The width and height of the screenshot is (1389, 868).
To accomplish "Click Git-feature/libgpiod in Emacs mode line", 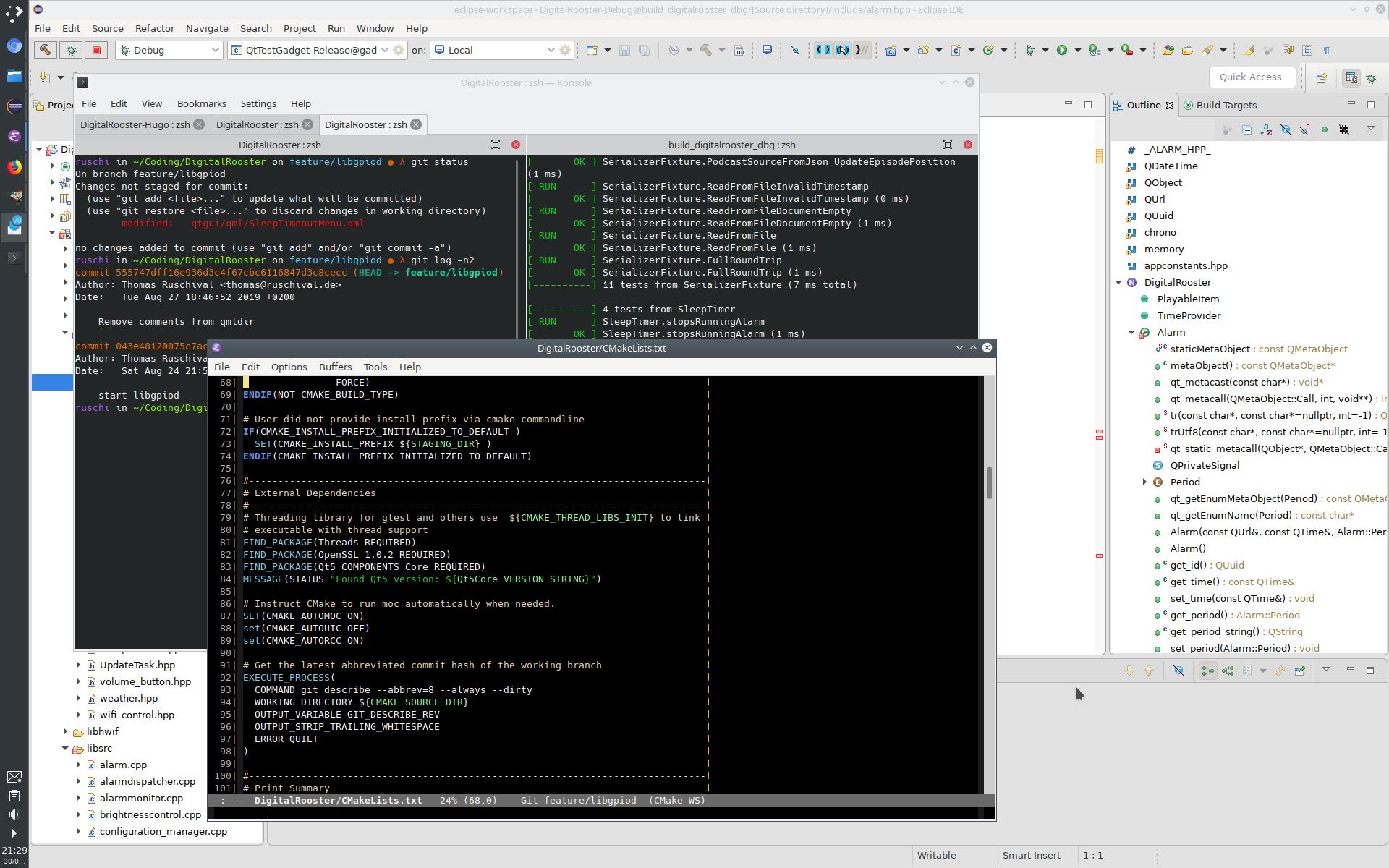I will [x=578, y=800].
